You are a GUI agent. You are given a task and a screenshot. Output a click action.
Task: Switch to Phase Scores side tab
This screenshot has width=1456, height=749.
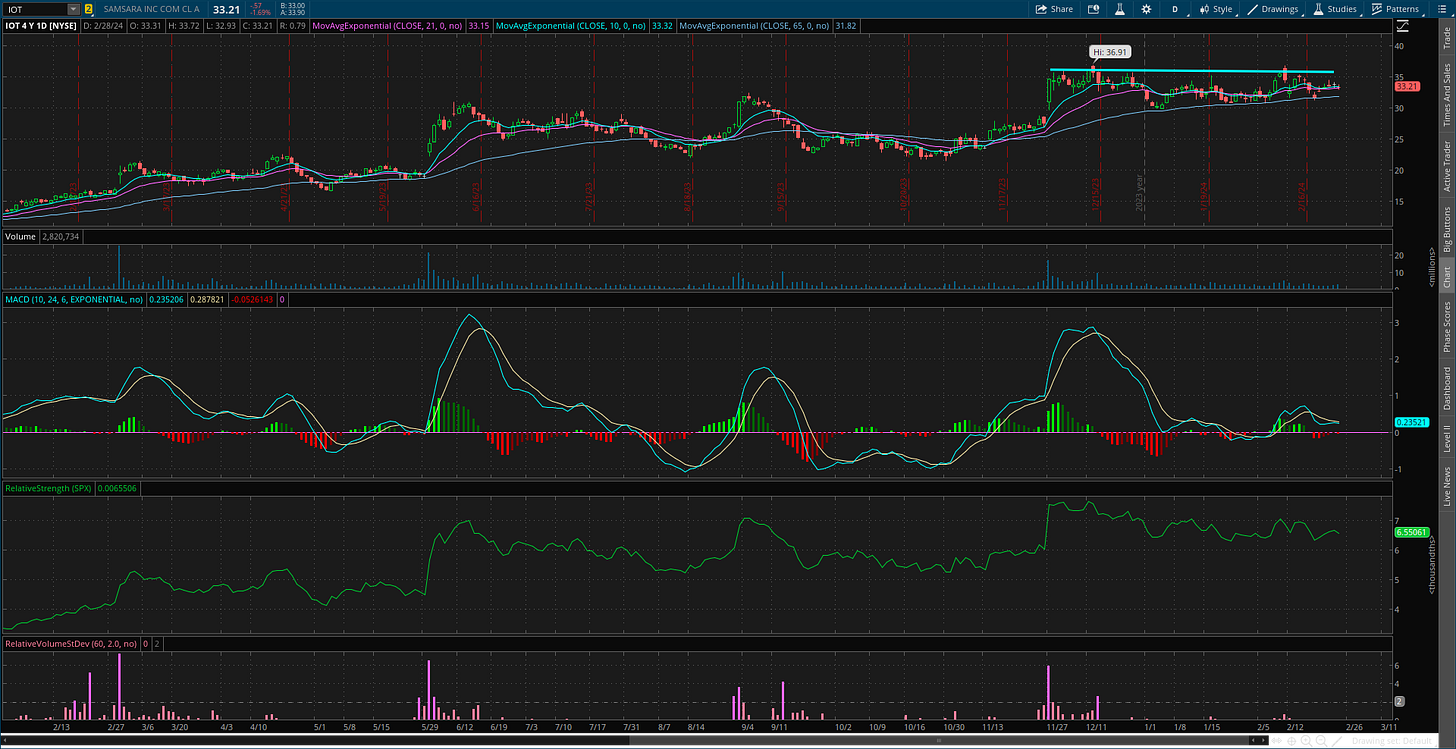click(1447, 326)
